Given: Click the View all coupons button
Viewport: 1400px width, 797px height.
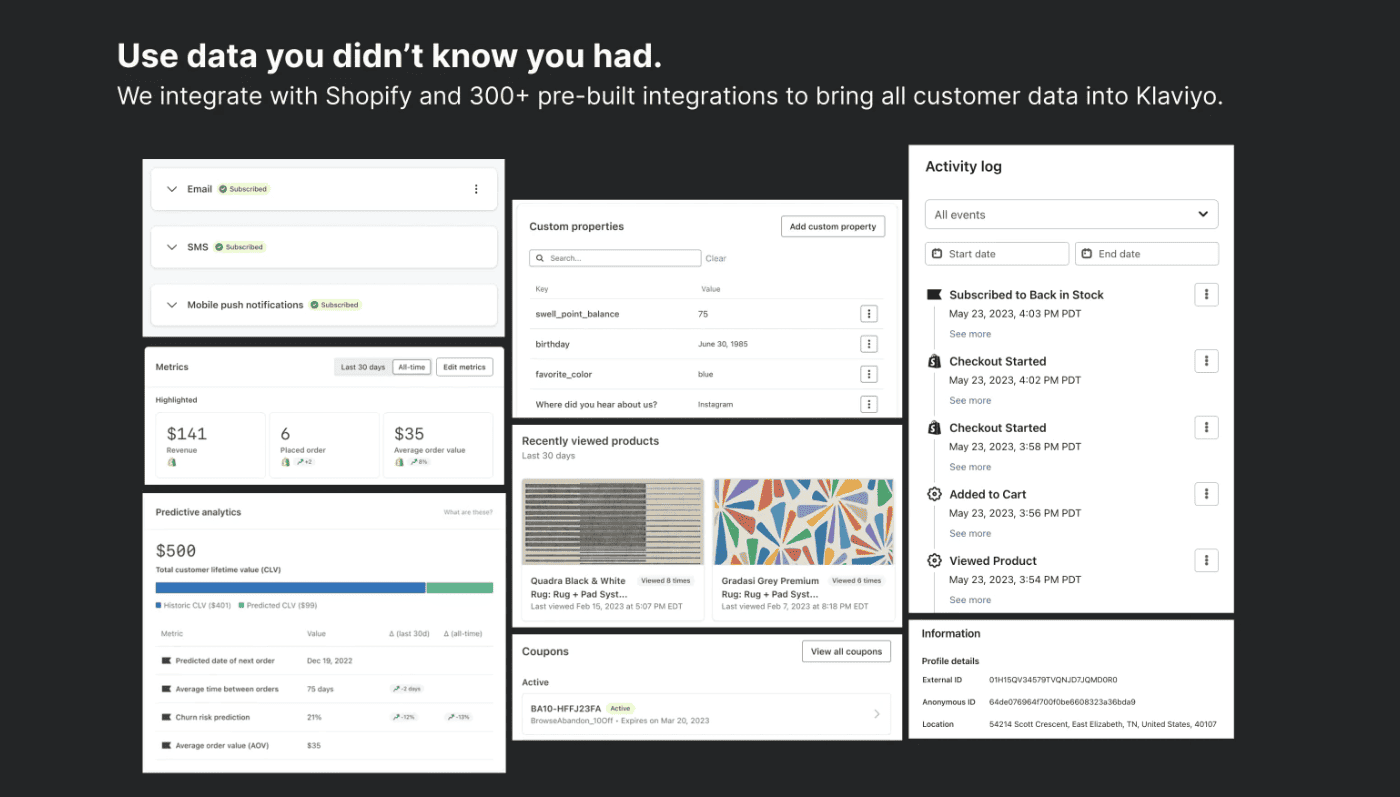Looking at the screenshot, I should [x=845, y=651].
